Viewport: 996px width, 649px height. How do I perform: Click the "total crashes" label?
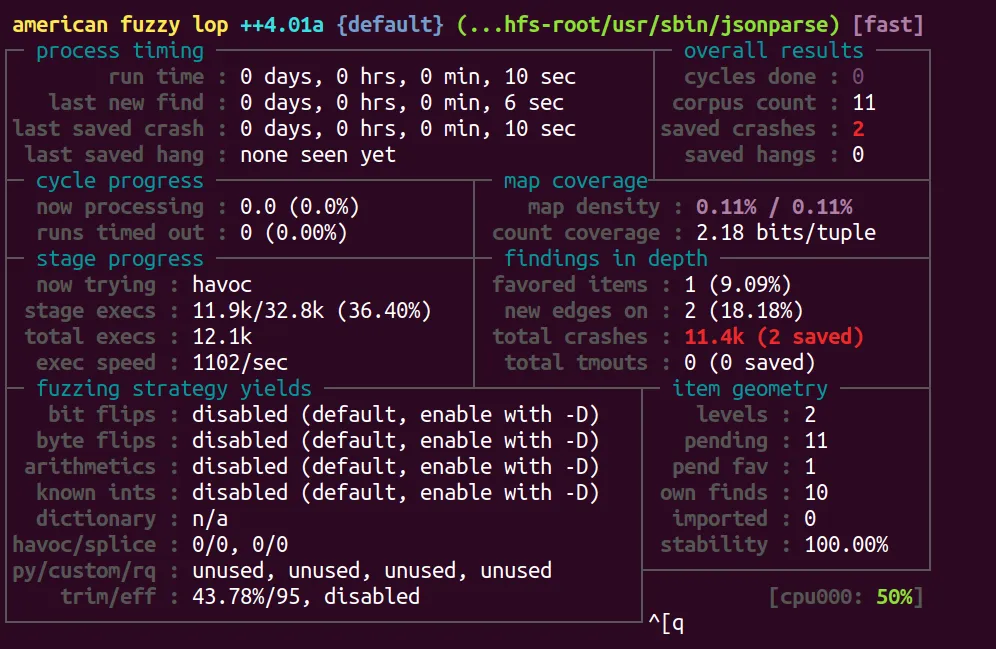(570, 337)
